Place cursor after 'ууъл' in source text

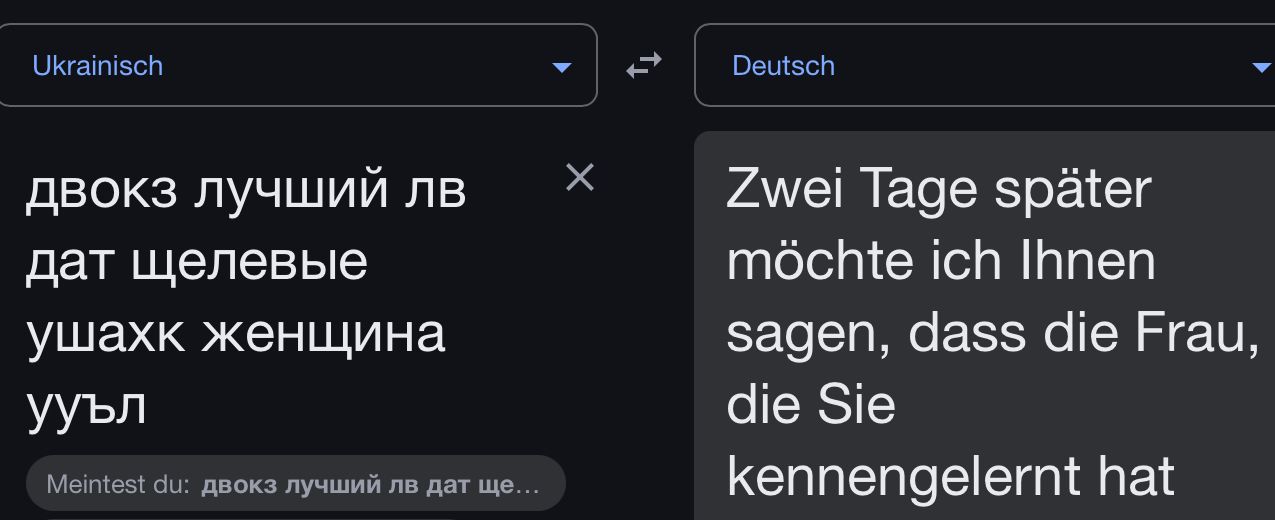(x=149, y=406)
